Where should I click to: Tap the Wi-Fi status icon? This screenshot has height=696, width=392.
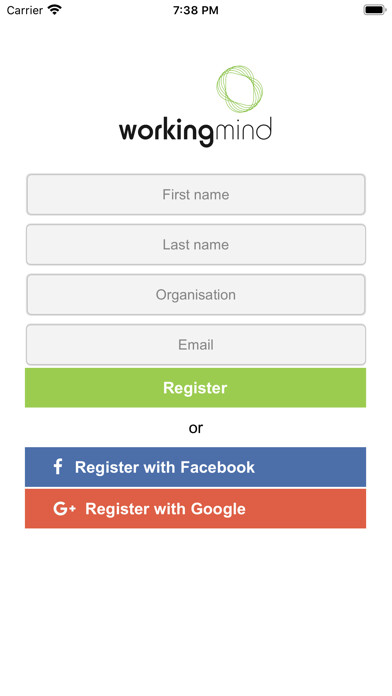coord(55,10)
